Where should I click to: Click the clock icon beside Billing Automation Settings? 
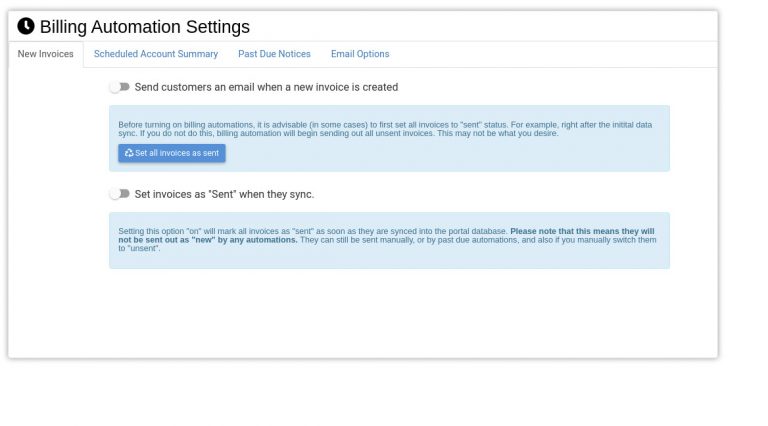(26, 26)
